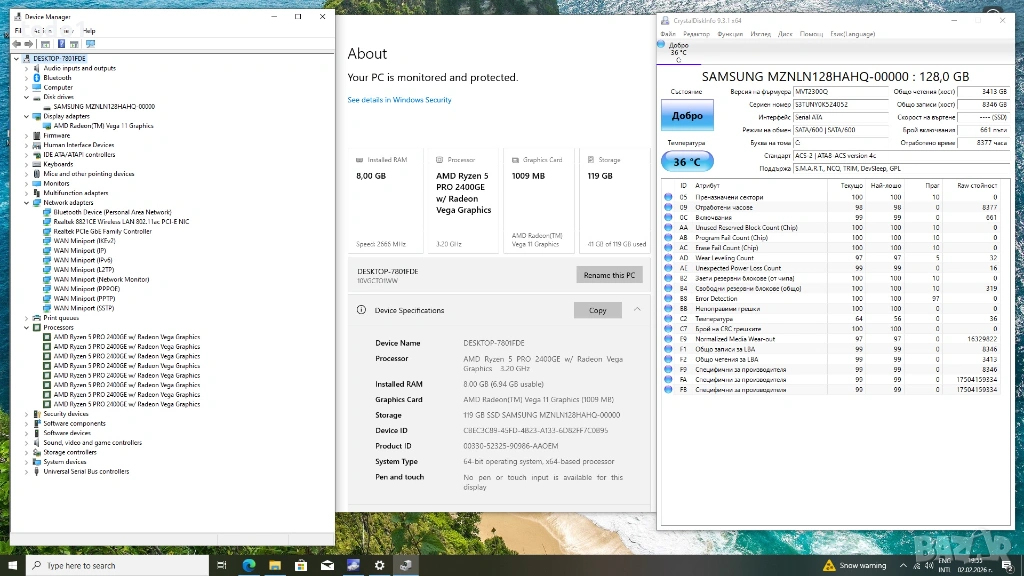Click the Copy button for device specifications
The width and height of the screenshot is (1024, 576).
[x=597, y=310]
